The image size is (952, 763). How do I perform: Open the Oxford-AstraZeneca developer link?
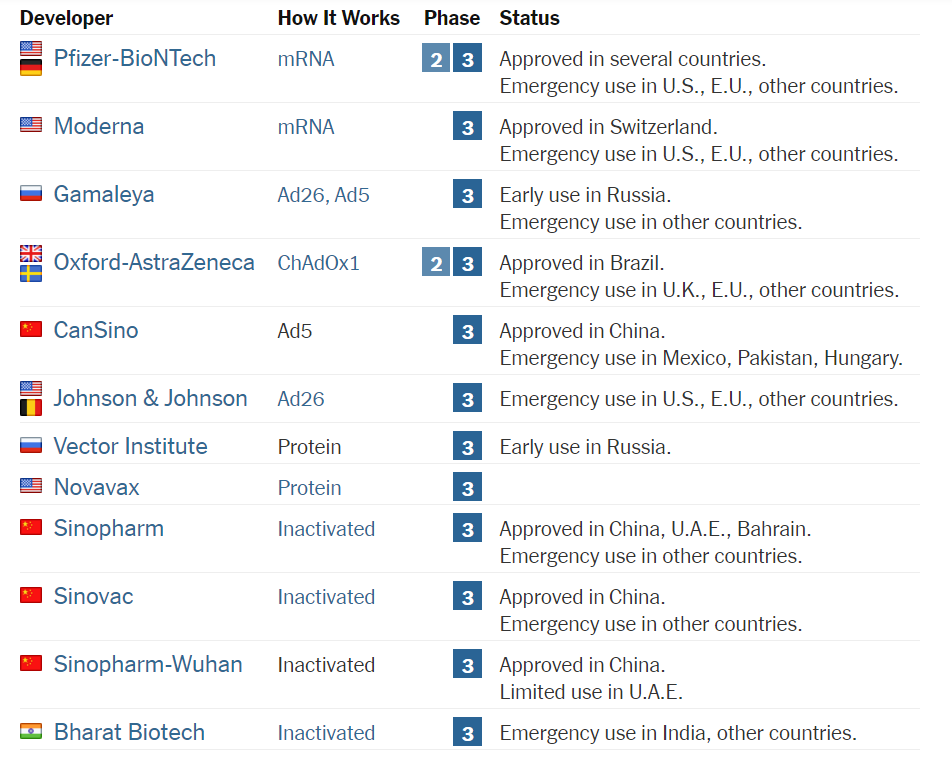pos(154,262)
